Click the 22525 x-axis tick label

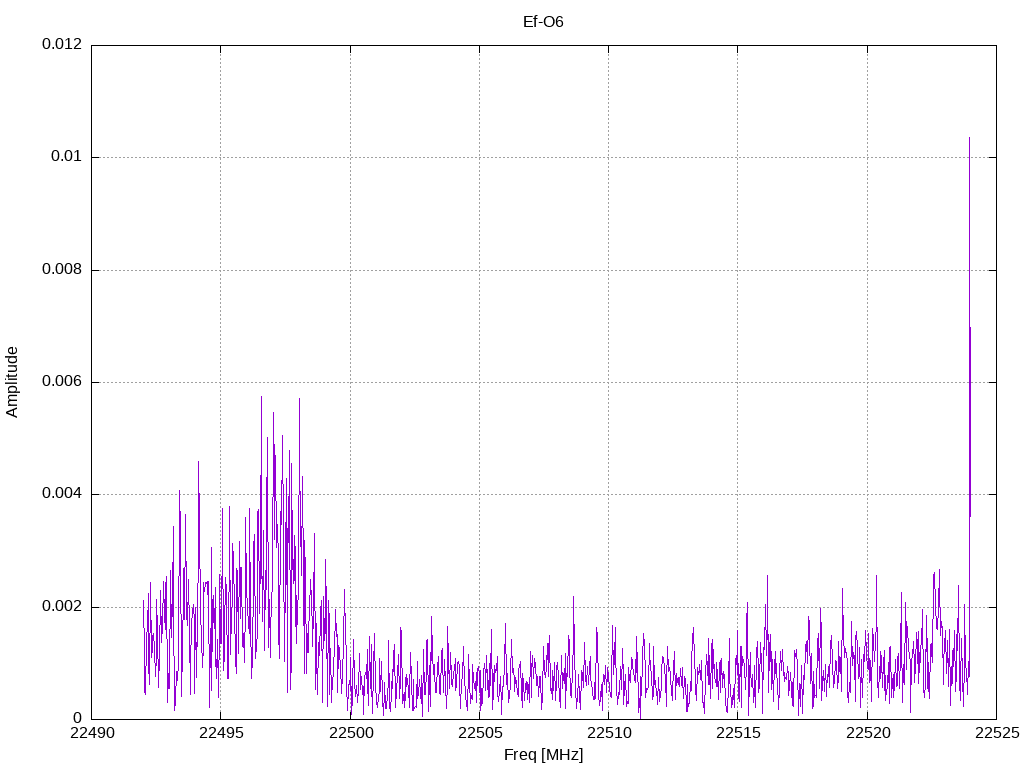click(997, 733)
